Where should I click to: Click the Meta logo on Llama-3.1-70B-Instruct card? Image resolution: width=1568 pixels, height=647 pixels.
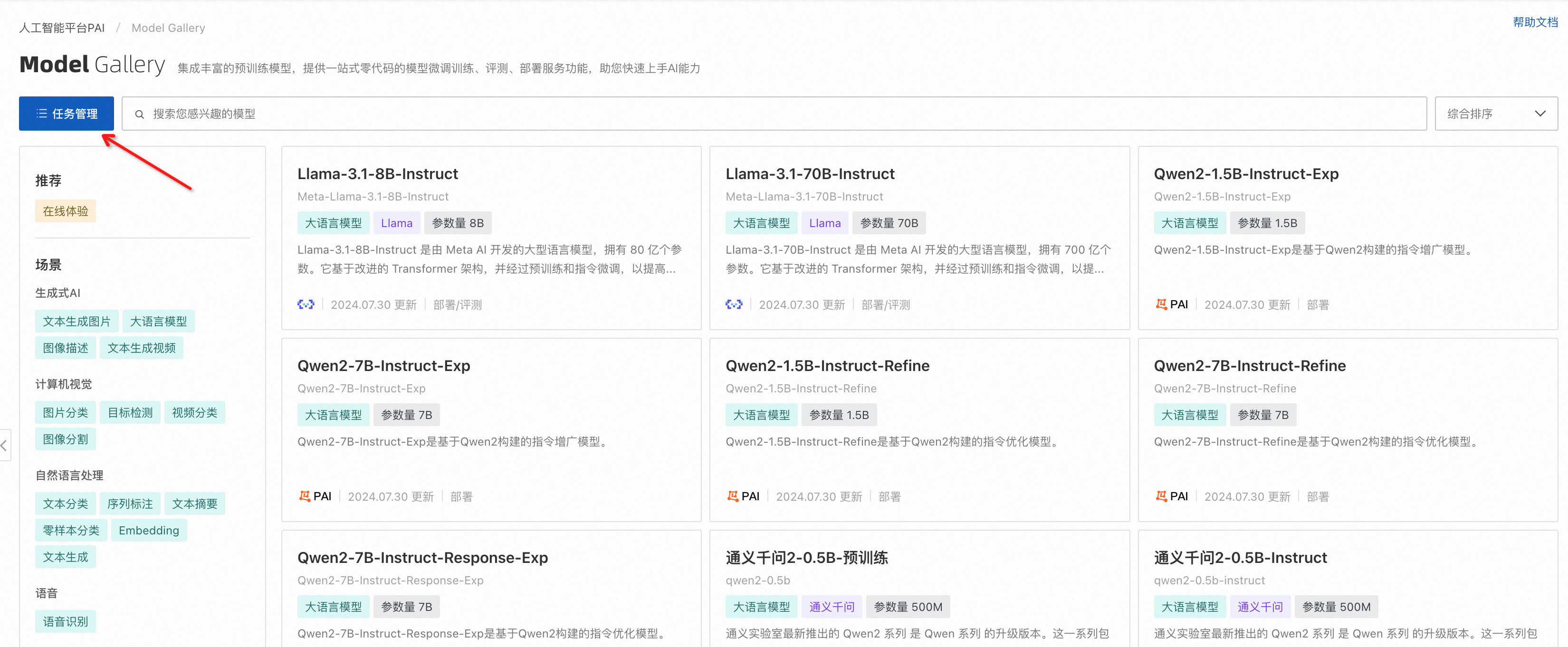click(x=734, y=304)
